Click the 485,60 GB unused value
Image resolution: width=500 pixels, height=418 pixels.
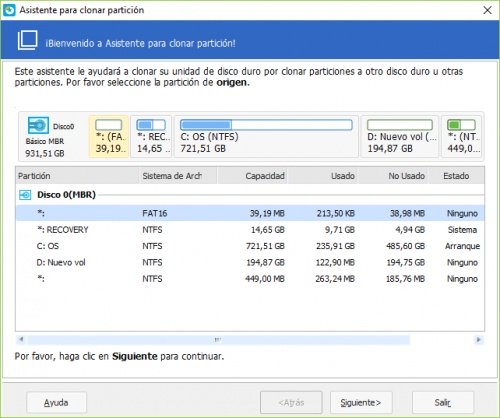pos(405,246)
